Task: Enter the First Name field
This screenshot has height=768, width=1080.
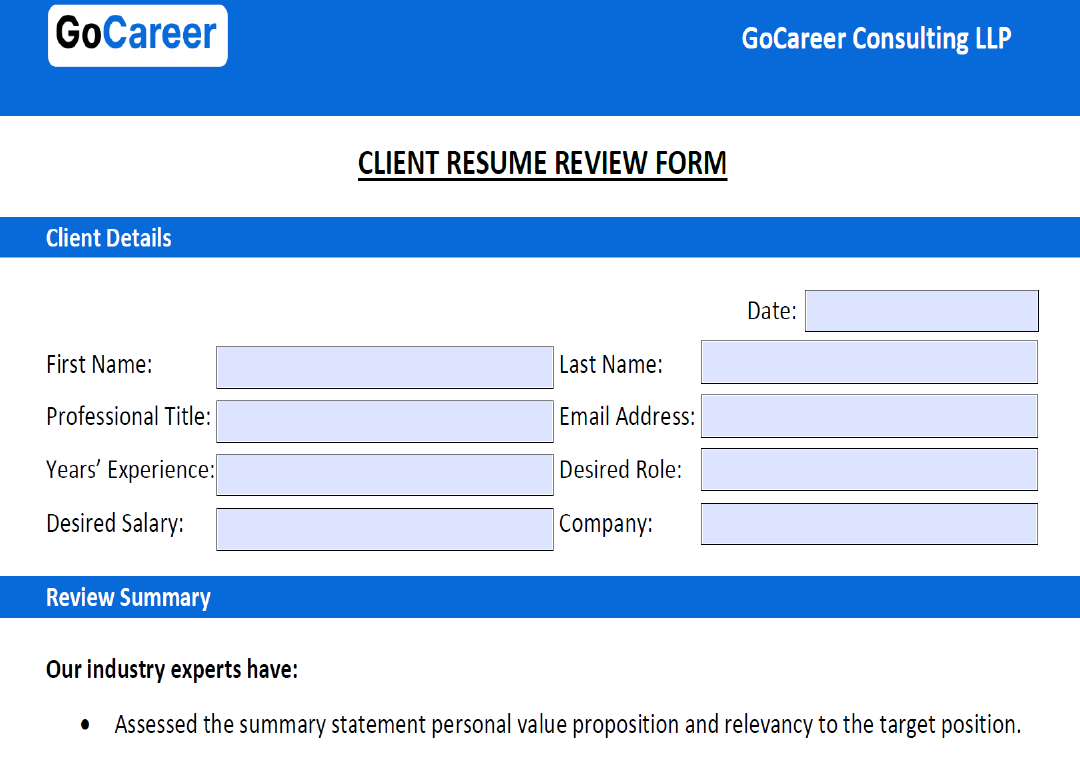Action: [384, 367]
